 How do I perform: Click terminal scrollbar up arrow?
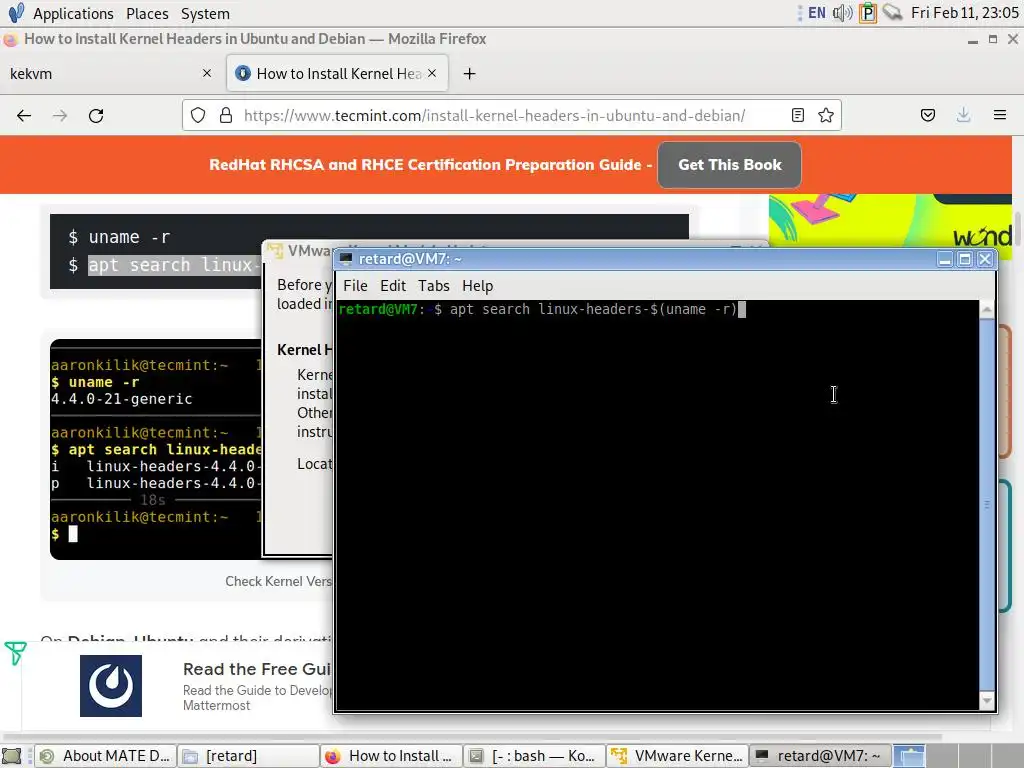tap(987, 310)
